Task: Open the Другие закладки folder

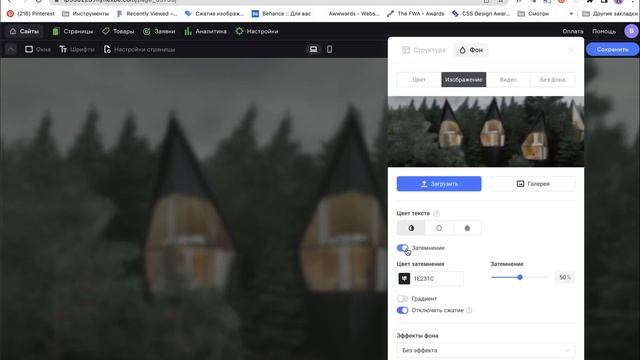Action: point(610,13)
